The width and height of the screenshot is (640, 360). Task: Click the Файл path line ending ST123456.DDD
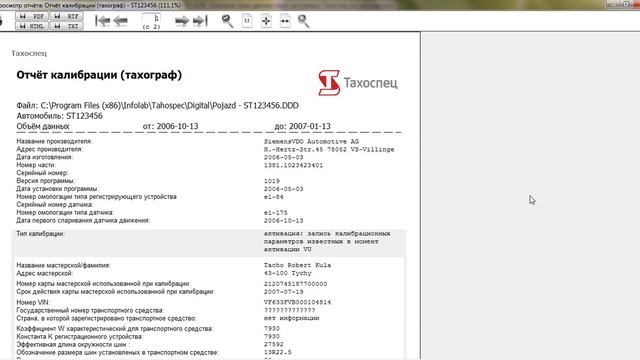[x=158, y=105]
